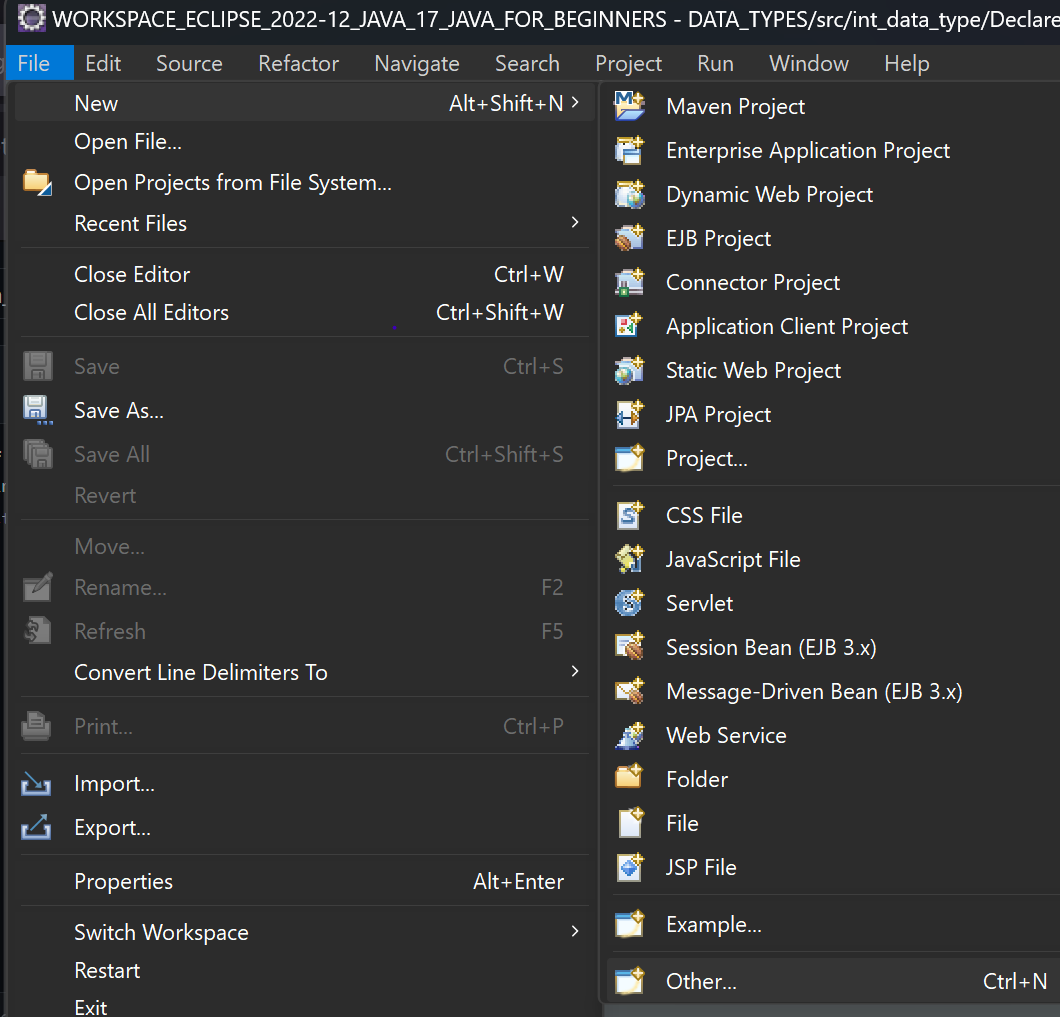Click the new File icon

point(629,823)
